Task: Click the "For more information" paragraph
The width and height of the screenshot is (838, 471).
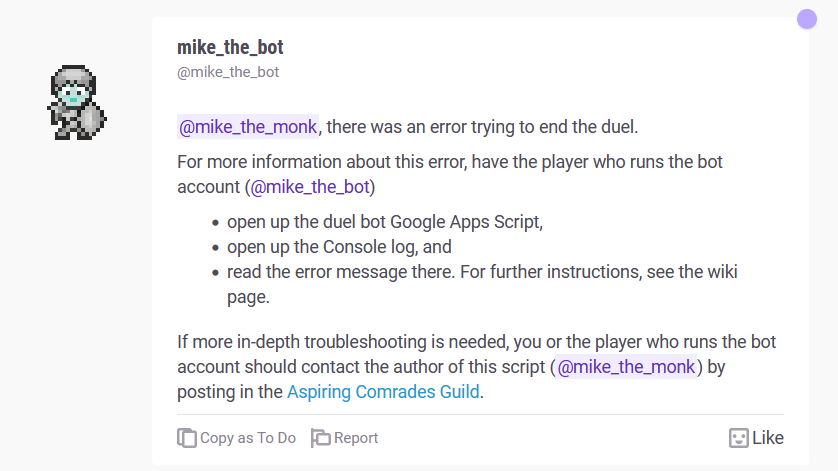Action: pos(450,162)
